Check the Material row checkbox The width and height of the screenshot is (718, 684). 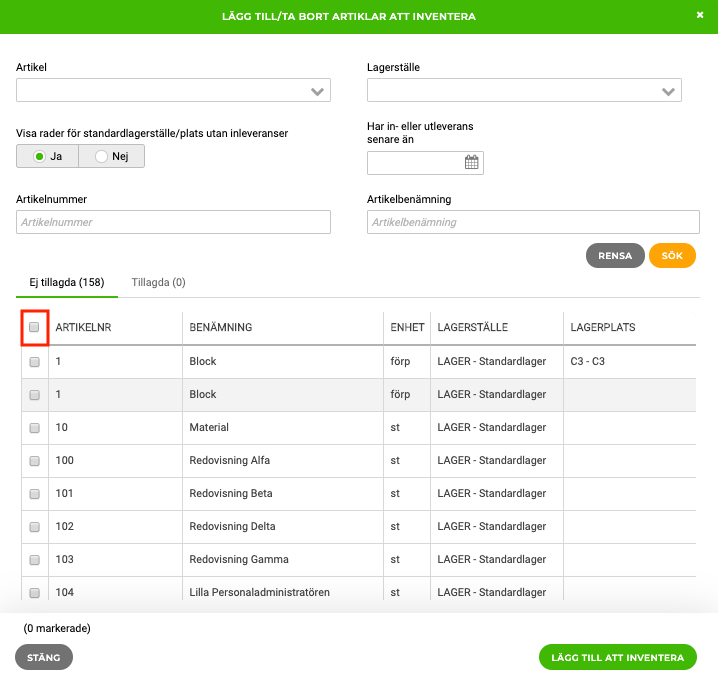34,428
